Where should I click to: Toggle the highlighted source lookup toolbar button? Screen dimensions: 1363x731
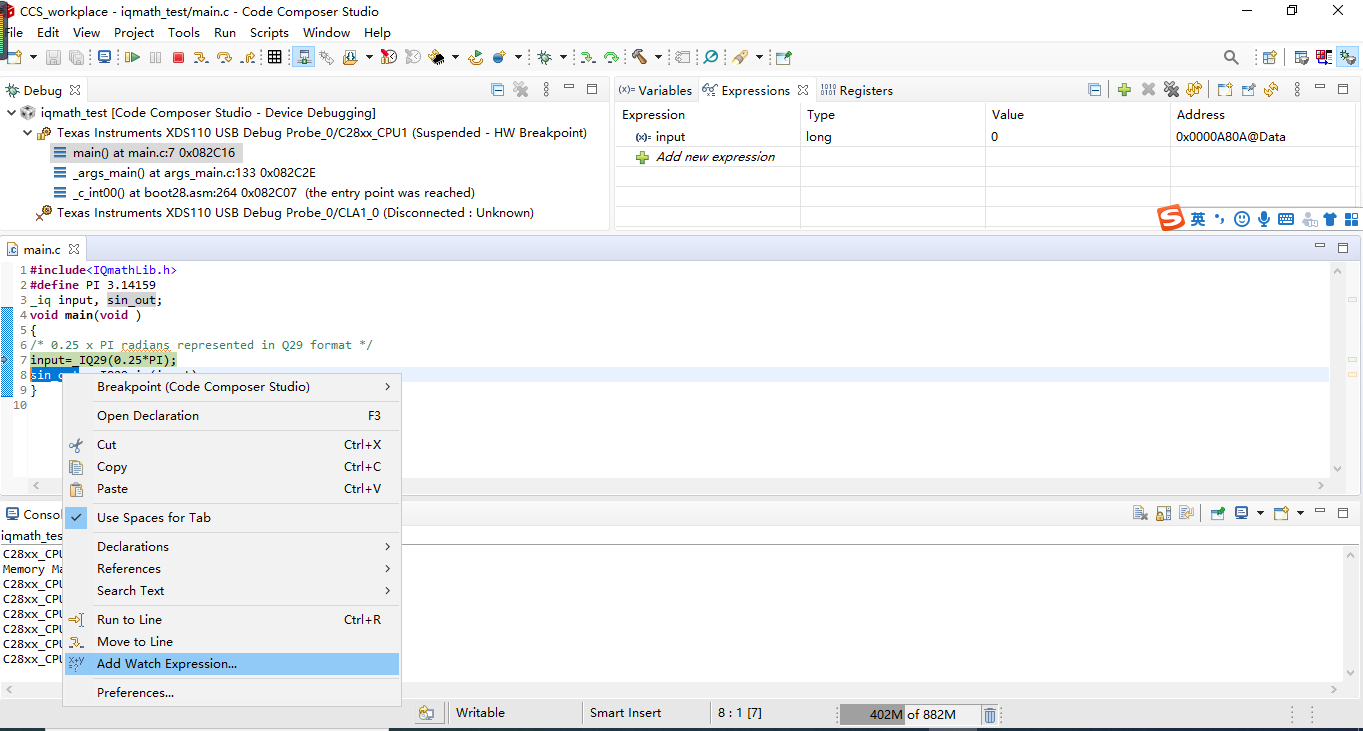click(303, 57)
